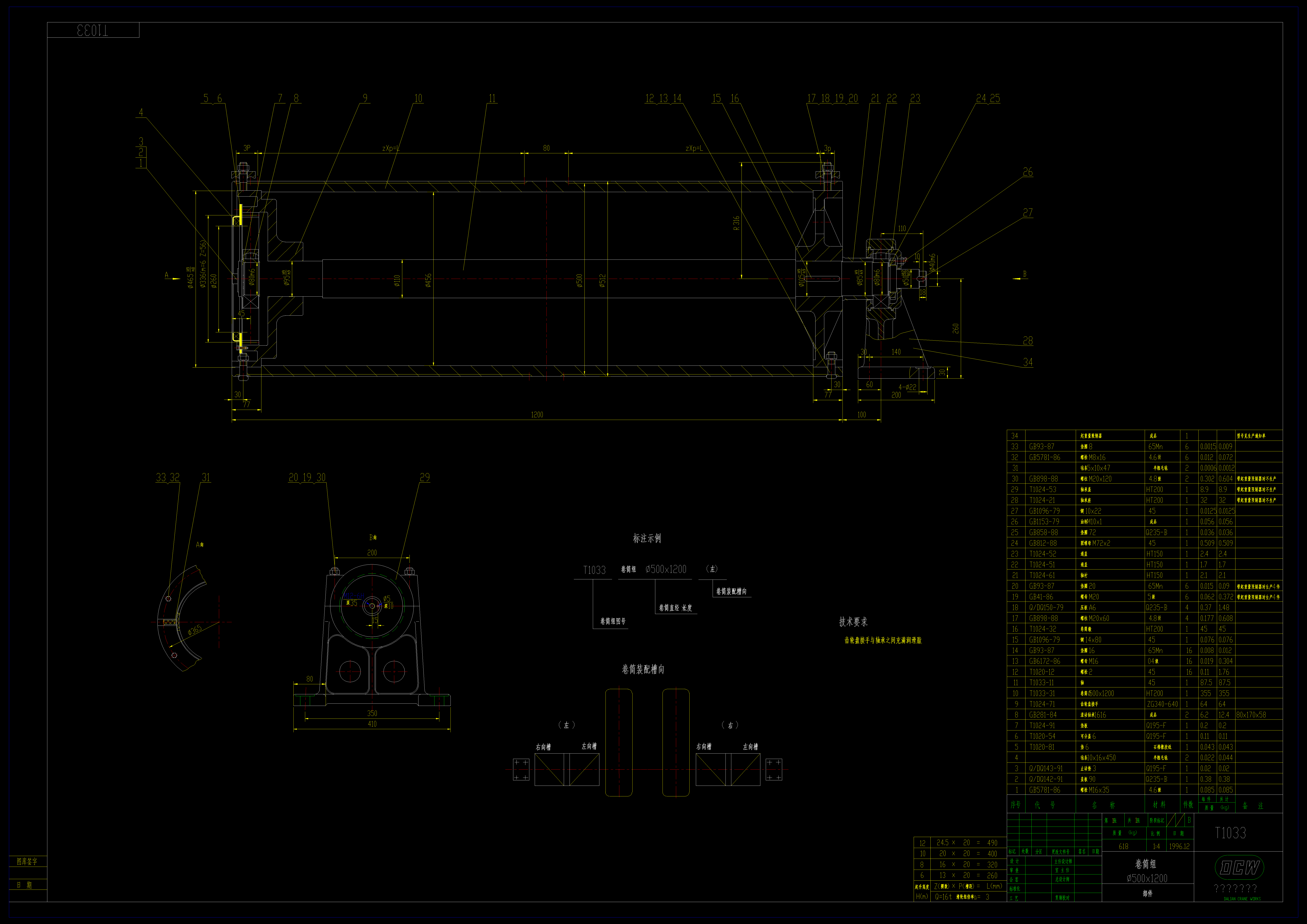Click "GB41-86" in the parts list

[x=1041, y=597]
